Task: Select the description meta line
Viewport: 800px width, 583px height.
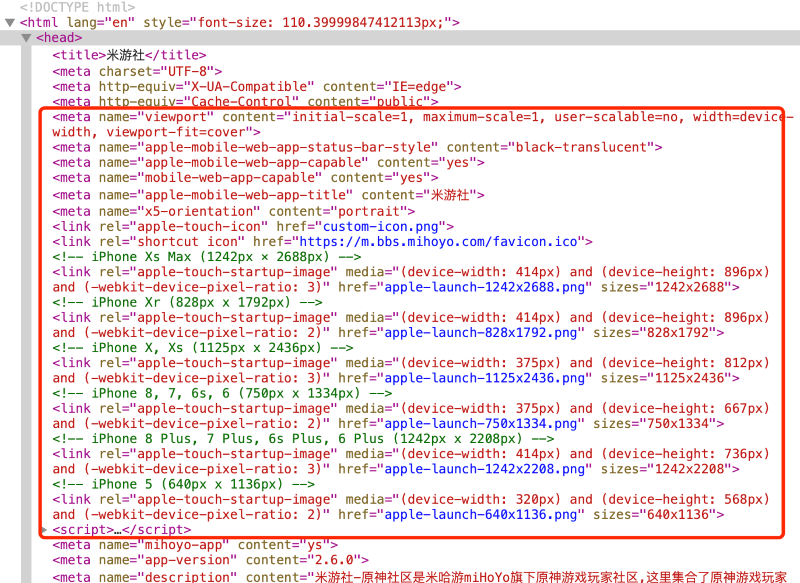Action: (419, 577)
